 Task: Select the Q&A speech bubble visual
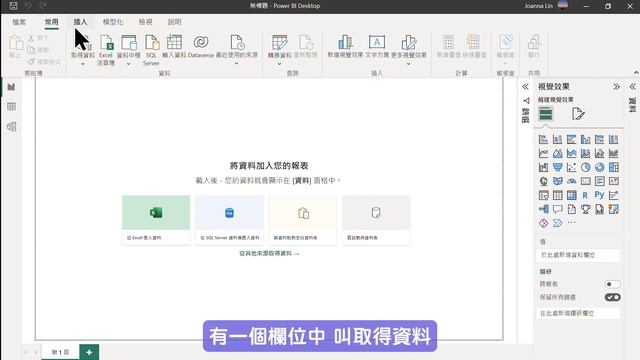coord(558,209)
